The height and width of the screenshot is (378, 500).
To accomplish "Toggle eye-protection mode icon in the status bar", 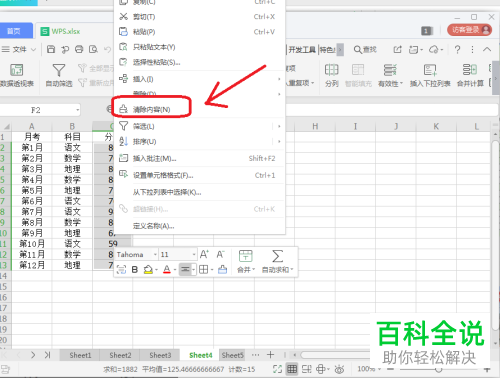I will [339, 369].
